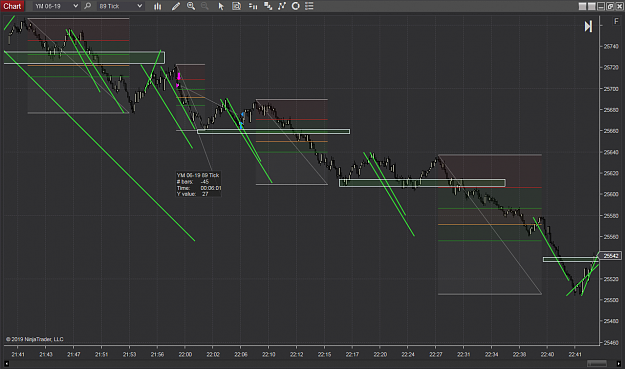The height and width of the screenshot is (369, 625).
Task: Open chart Properties list icon
Action: (309, 6)
